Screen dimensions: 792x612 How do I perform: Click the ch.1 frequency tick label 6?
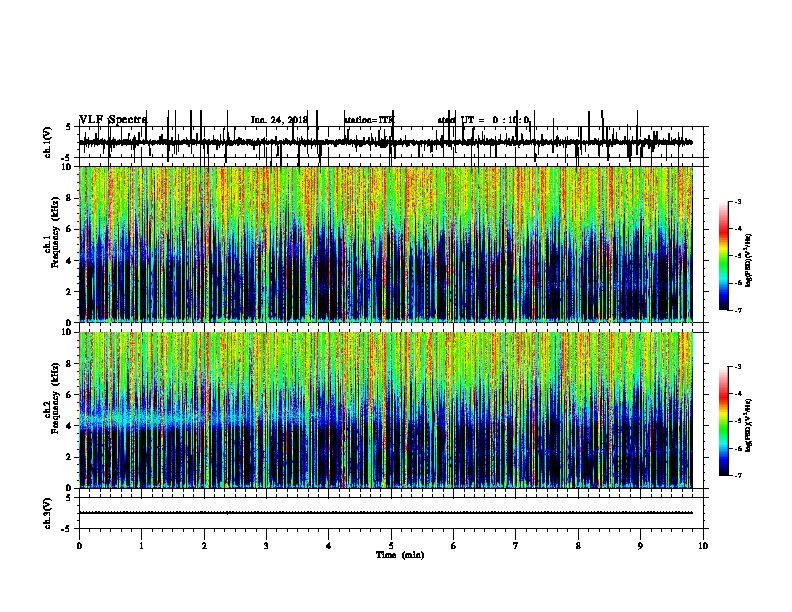click(x=70, y=229)
